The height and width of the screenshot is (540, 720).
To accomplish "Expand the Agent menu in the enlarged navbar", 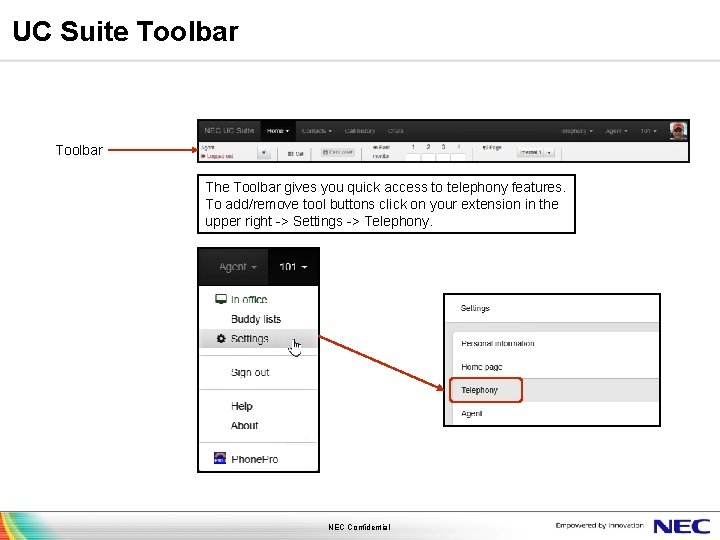I will (237, 267).
